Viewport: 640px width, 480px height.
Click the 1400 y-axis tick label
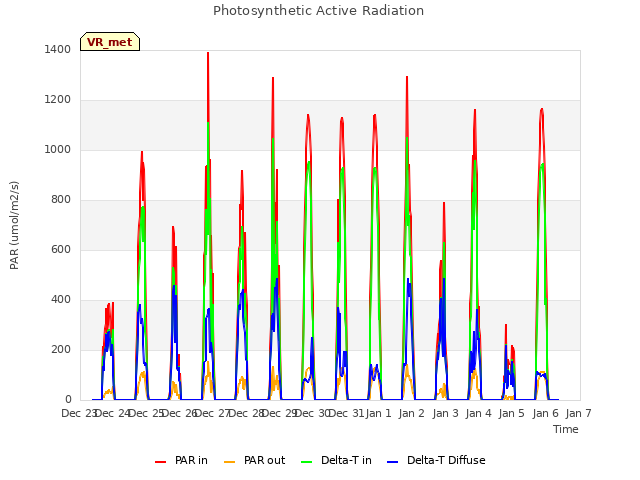tap(58, 49)
